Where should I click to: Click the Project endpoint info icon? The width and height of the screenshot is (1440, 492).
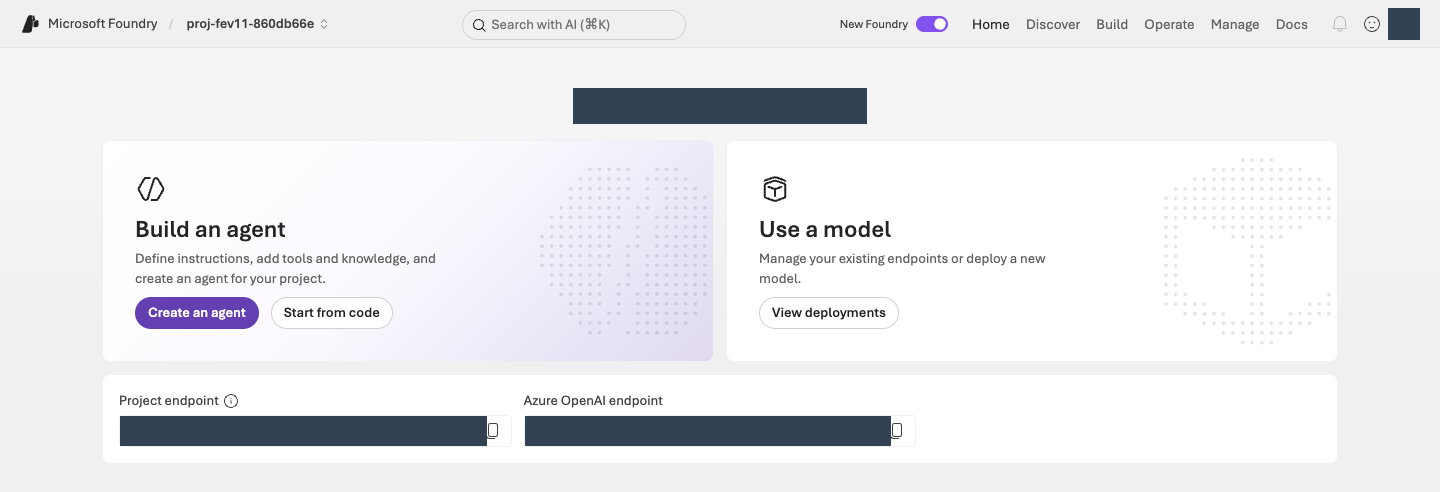[x=231, y=401]
